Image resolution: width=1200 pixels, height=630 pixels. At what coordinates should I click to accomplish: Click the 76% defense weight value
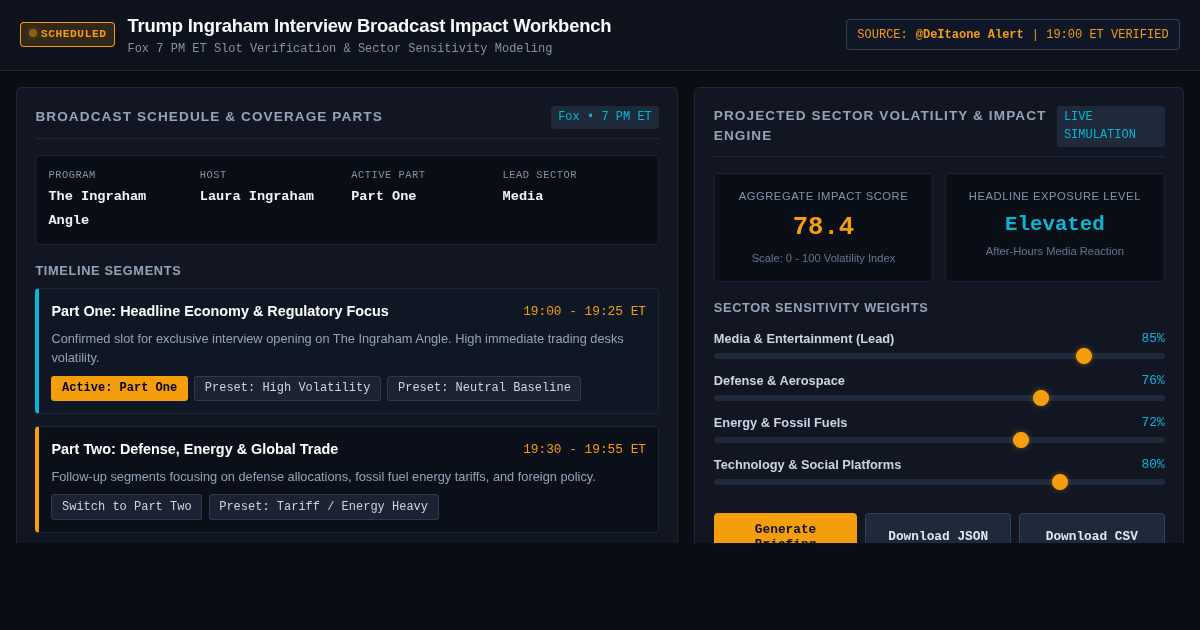click(x=1153, y=380)
